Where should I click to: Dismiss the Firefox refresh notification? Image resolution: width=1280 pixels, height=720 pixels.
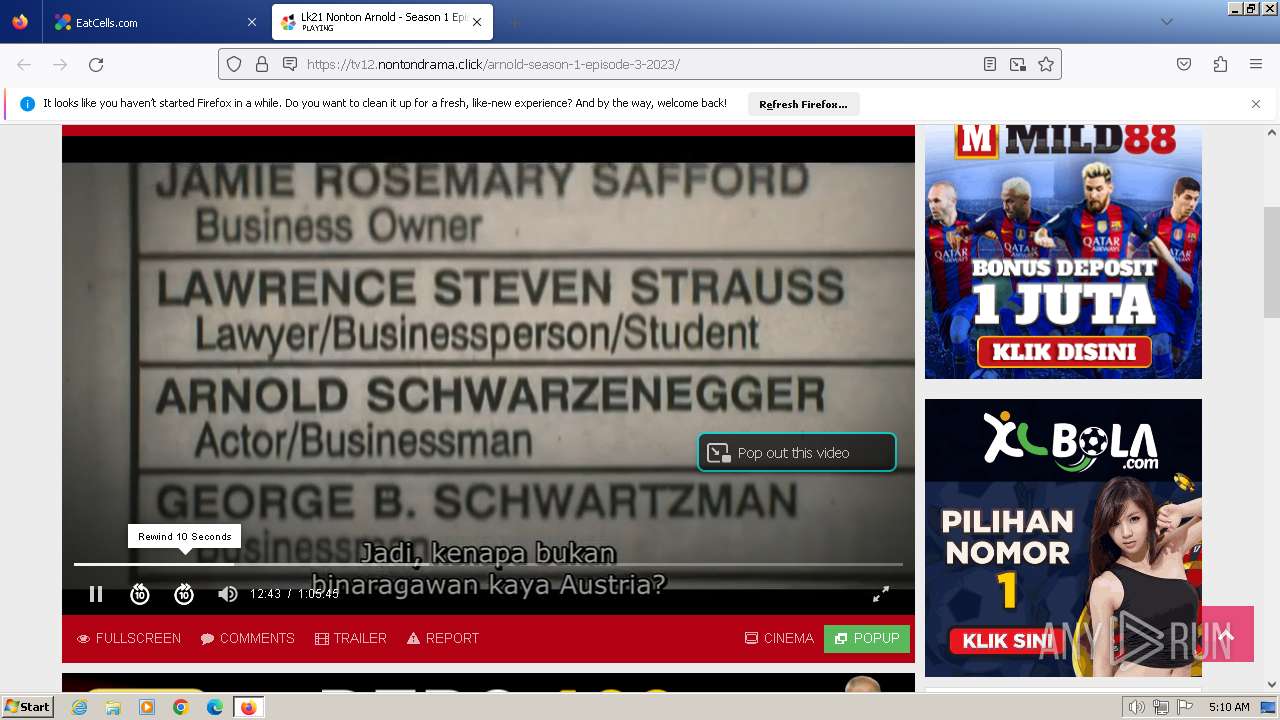pos(1256,104)
